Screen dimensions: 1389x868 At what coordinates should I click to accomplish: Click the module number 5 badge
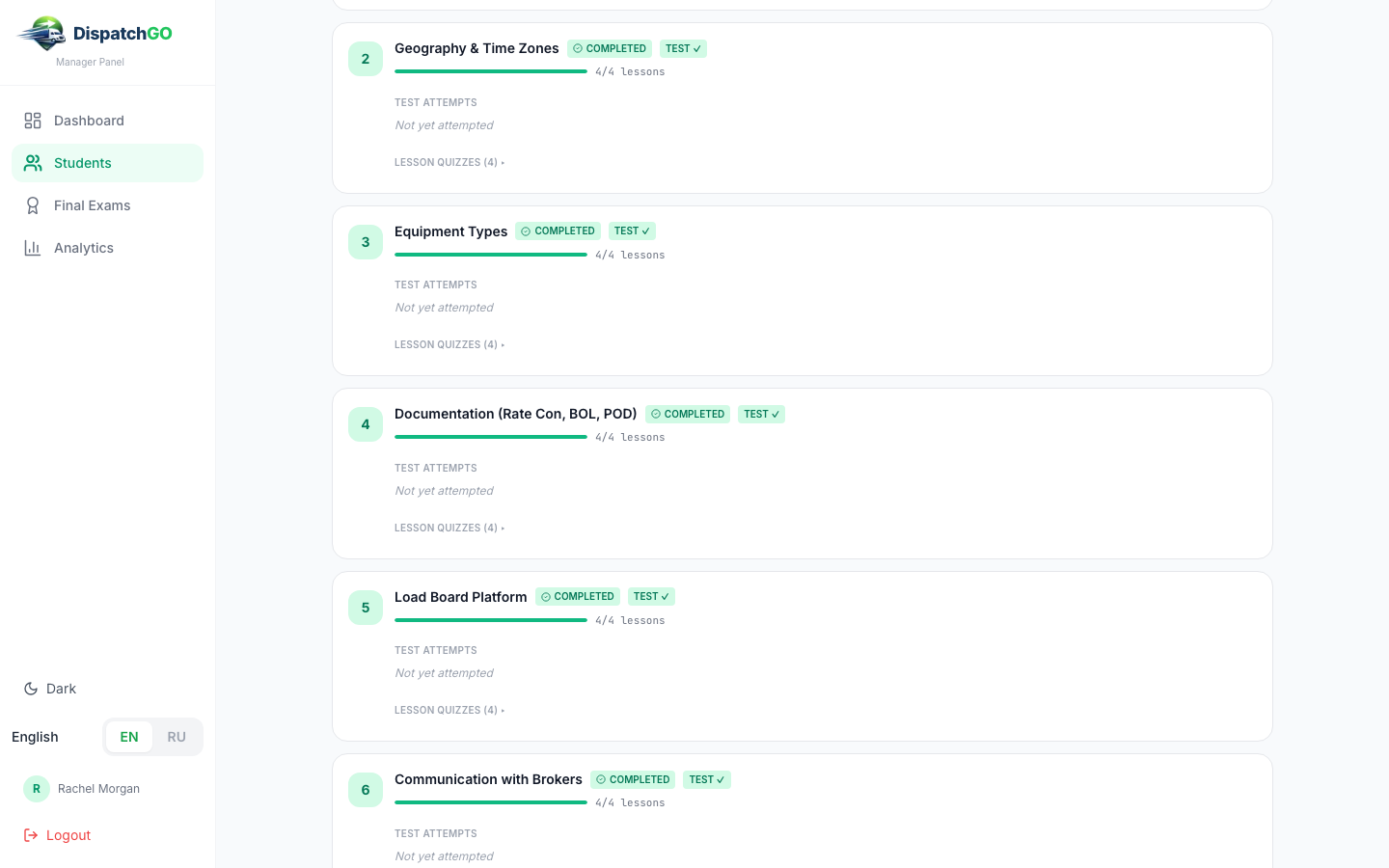pos(366,608)
